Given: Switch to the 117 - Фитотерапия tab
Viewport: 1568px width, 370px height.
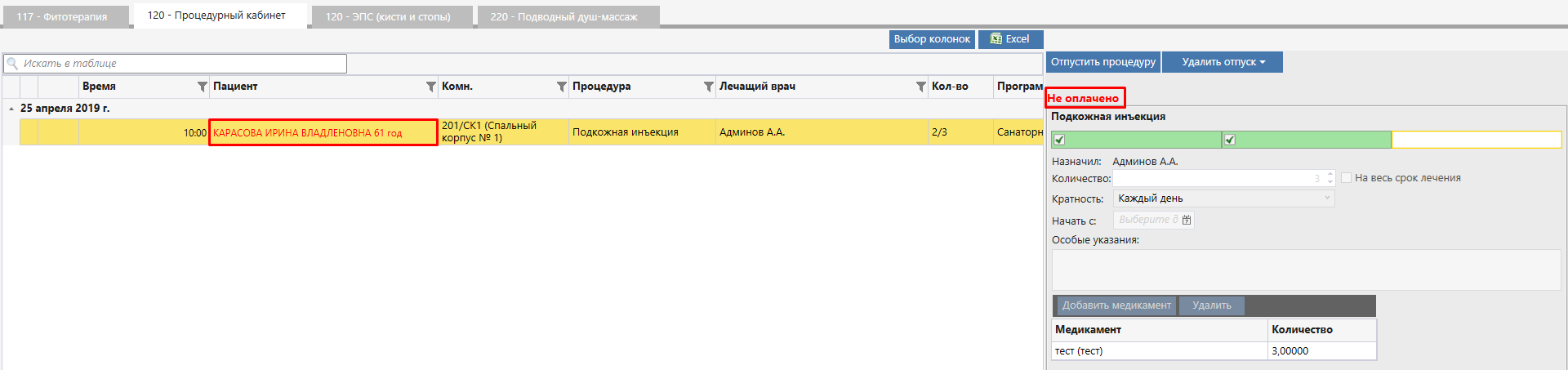Looking at the screenshot, I should click(x=62, y=16).
